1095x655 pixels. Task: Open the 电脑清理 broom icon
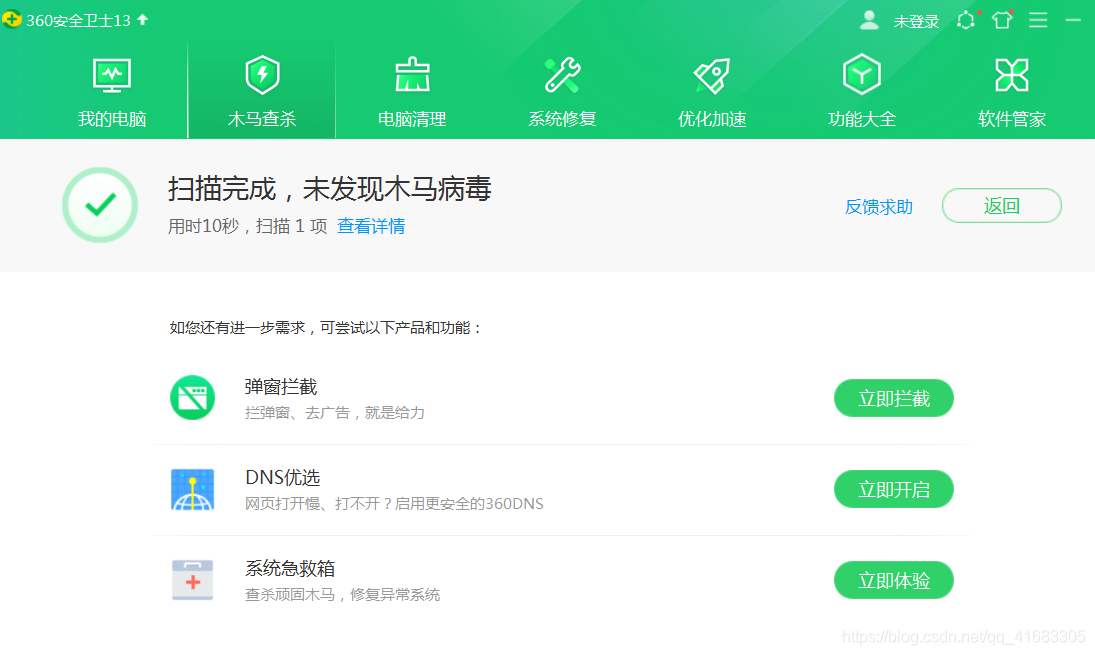click(412, 75)
